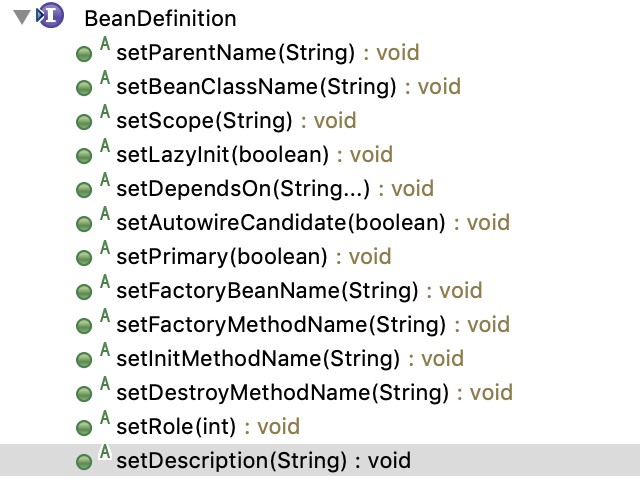Image resolution: width=640 pixels, height=502 pixels.
Task: Click the green icon beside setDependsOn
Action: pyautogui.click(x=85, y=189)
